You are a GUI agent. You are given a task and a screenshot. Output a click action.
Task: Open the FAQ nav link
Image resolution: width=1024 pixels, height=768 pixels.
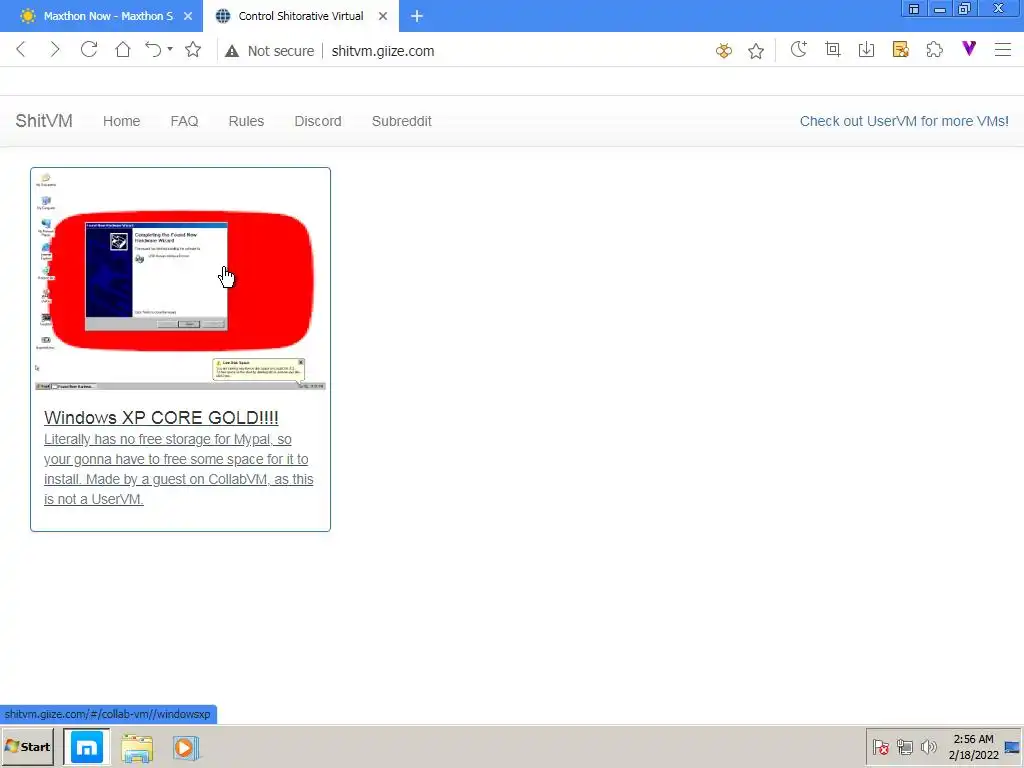[x=184, y=121]
